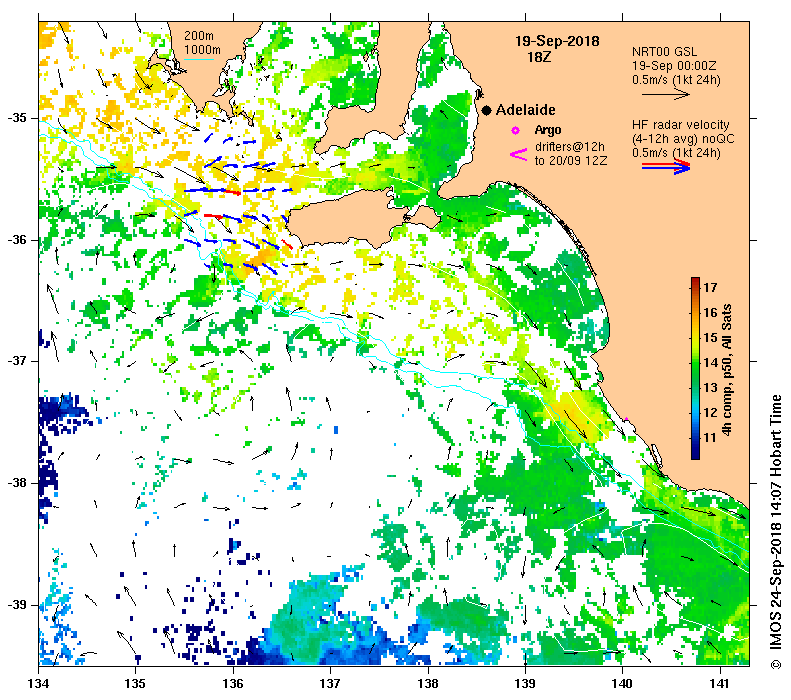Click the 'HF radar velocity' legend heading

click(x=681, y=125)
